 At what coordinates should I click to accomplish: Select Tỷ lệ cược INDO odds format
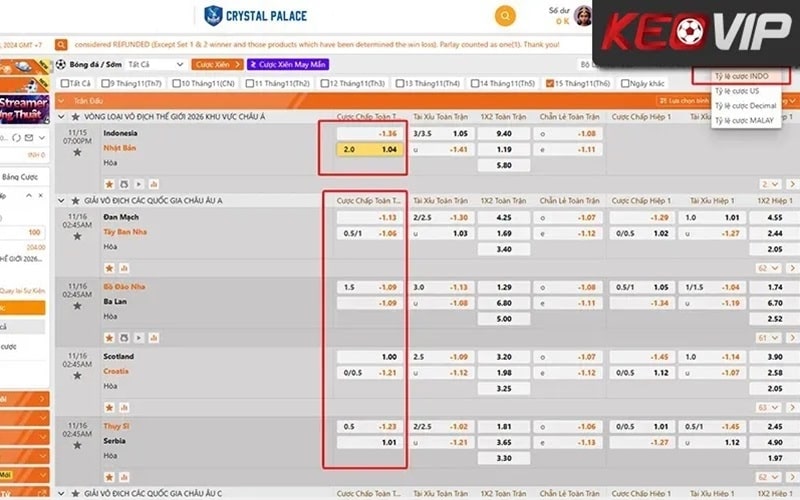click(x=741, y=76)
